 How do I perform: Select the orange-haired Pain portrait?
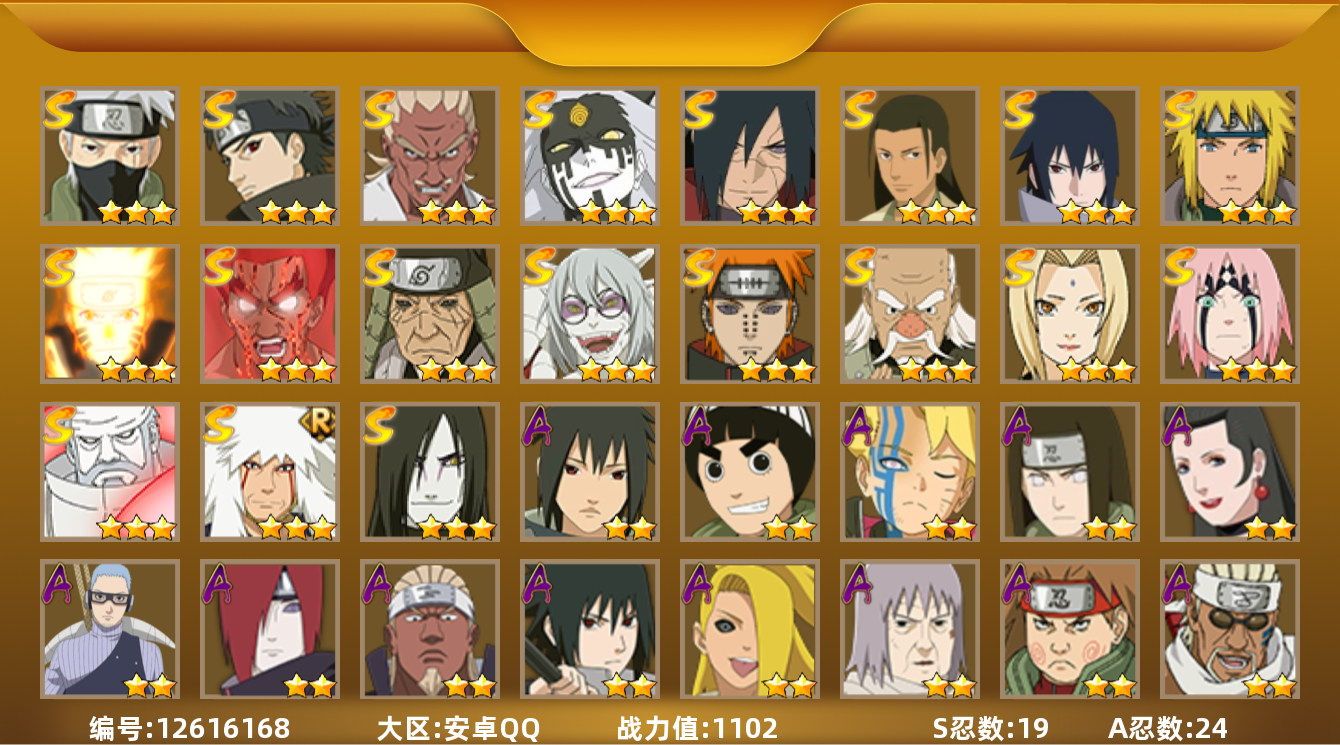coord(750,314)
